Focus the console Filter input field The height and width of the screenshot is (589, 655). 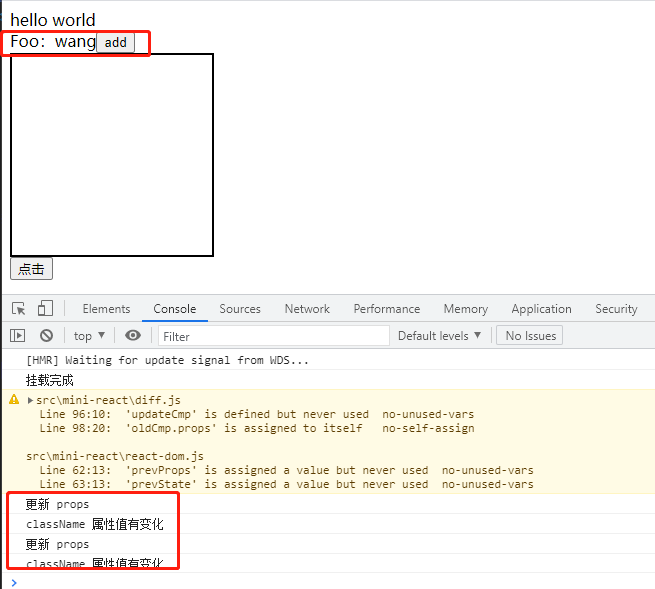coord(274,336)
